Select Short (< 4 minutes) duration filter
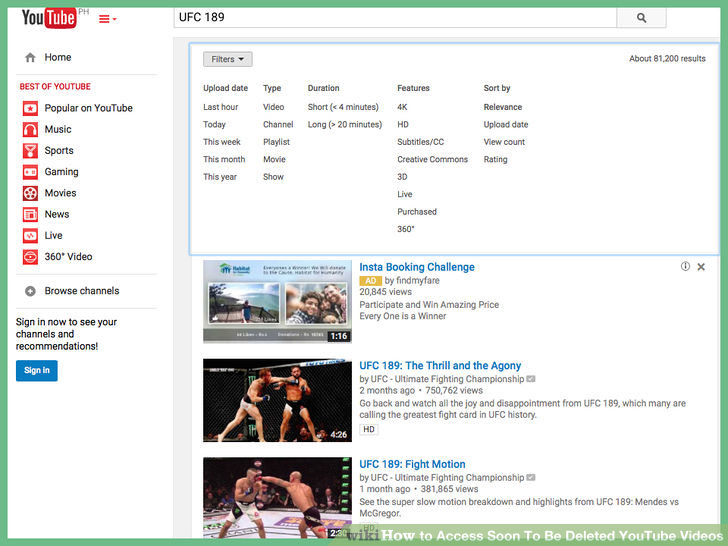 click(x=343, y=107)
